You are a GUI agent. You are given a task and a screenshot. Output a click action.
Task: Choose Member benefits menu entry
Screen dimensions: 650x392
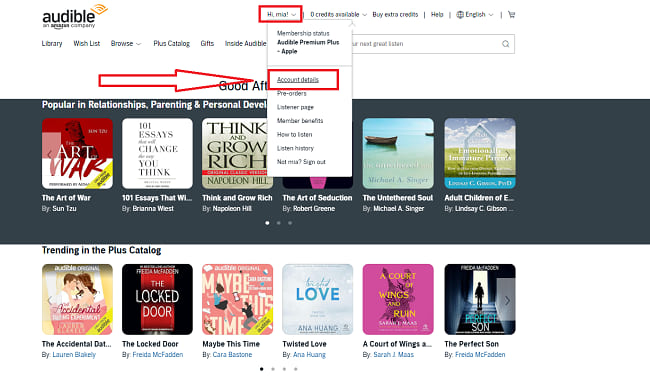coord(300,121)
